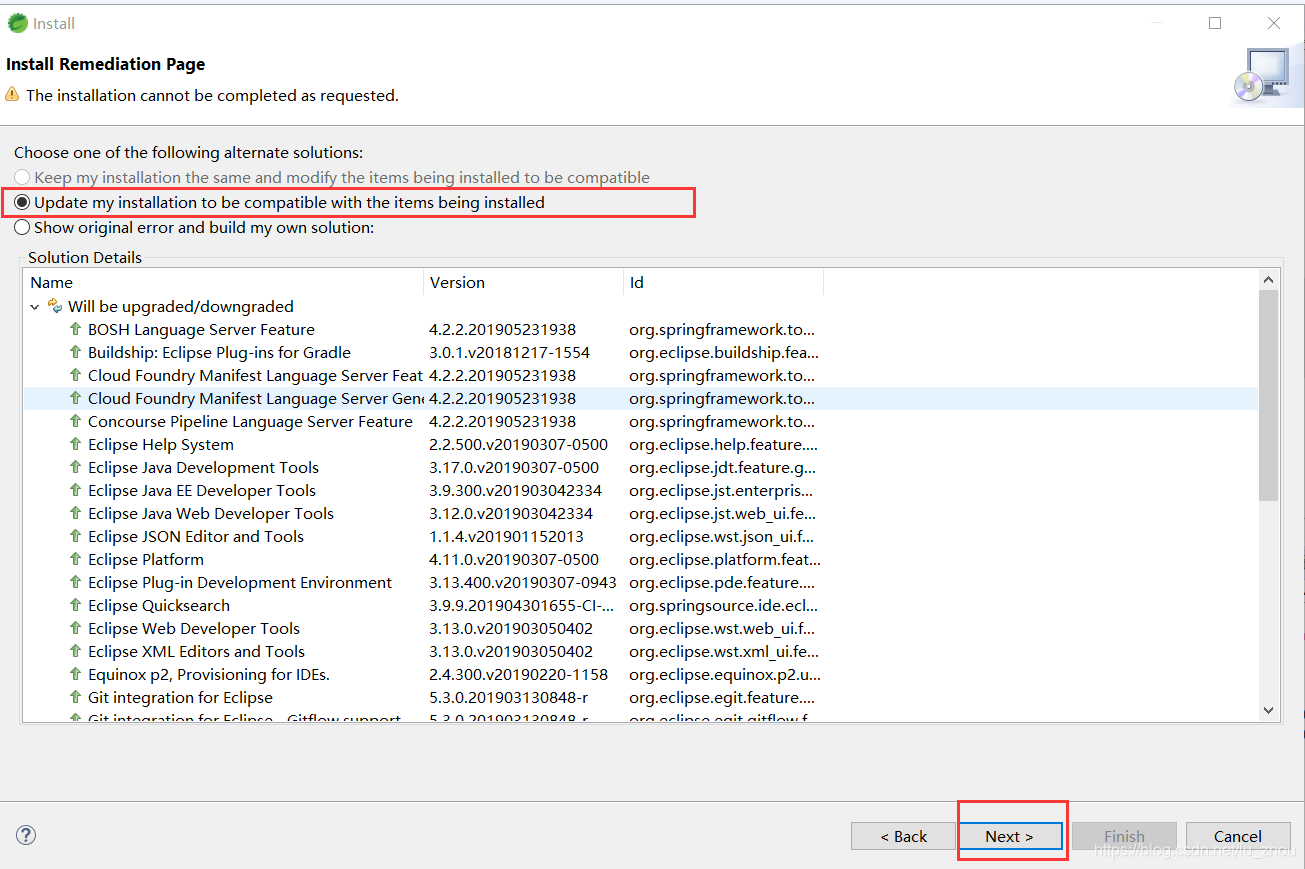Click the Next button
The image size is (1305, 869).
click(1010, 836)
